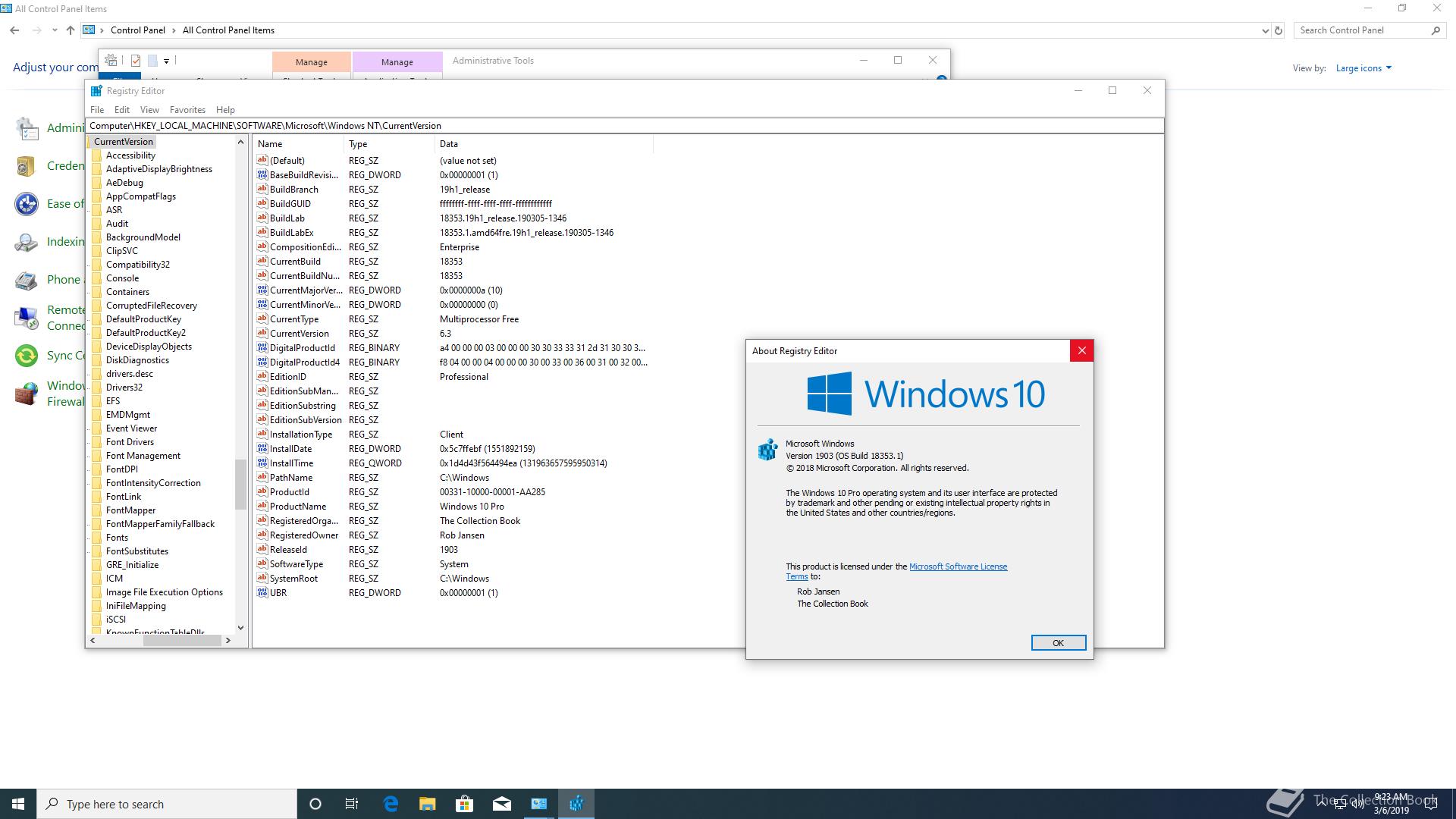Open Microsoft Software License Terms link

[958, 566]
